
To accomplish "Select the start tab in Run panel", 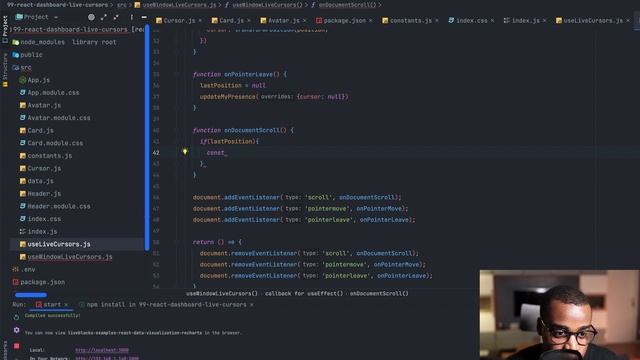I will (52, 304).
